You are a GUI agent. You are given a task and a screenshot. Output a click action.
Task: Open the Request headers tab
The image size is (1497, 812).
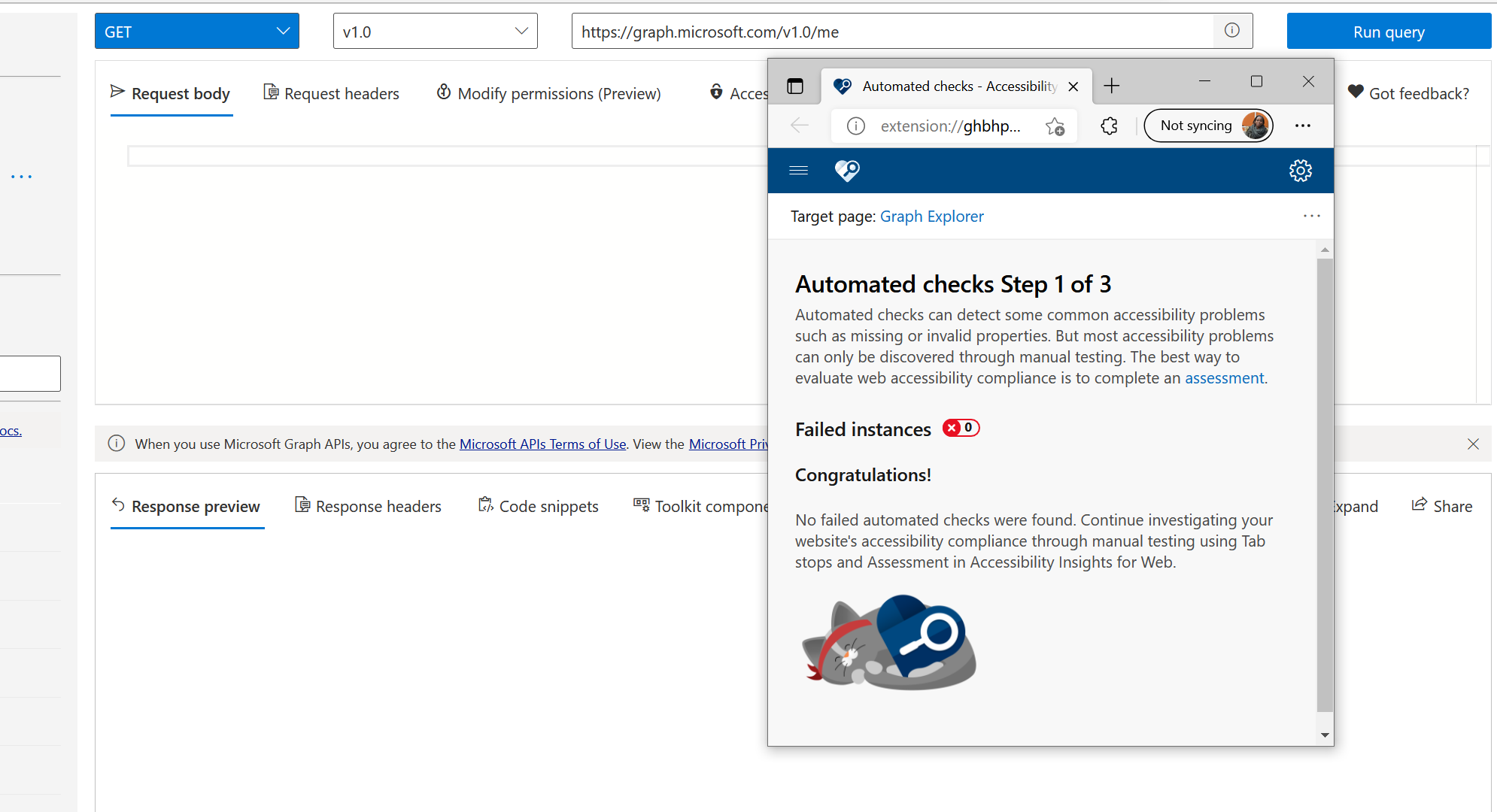point(332,93)
